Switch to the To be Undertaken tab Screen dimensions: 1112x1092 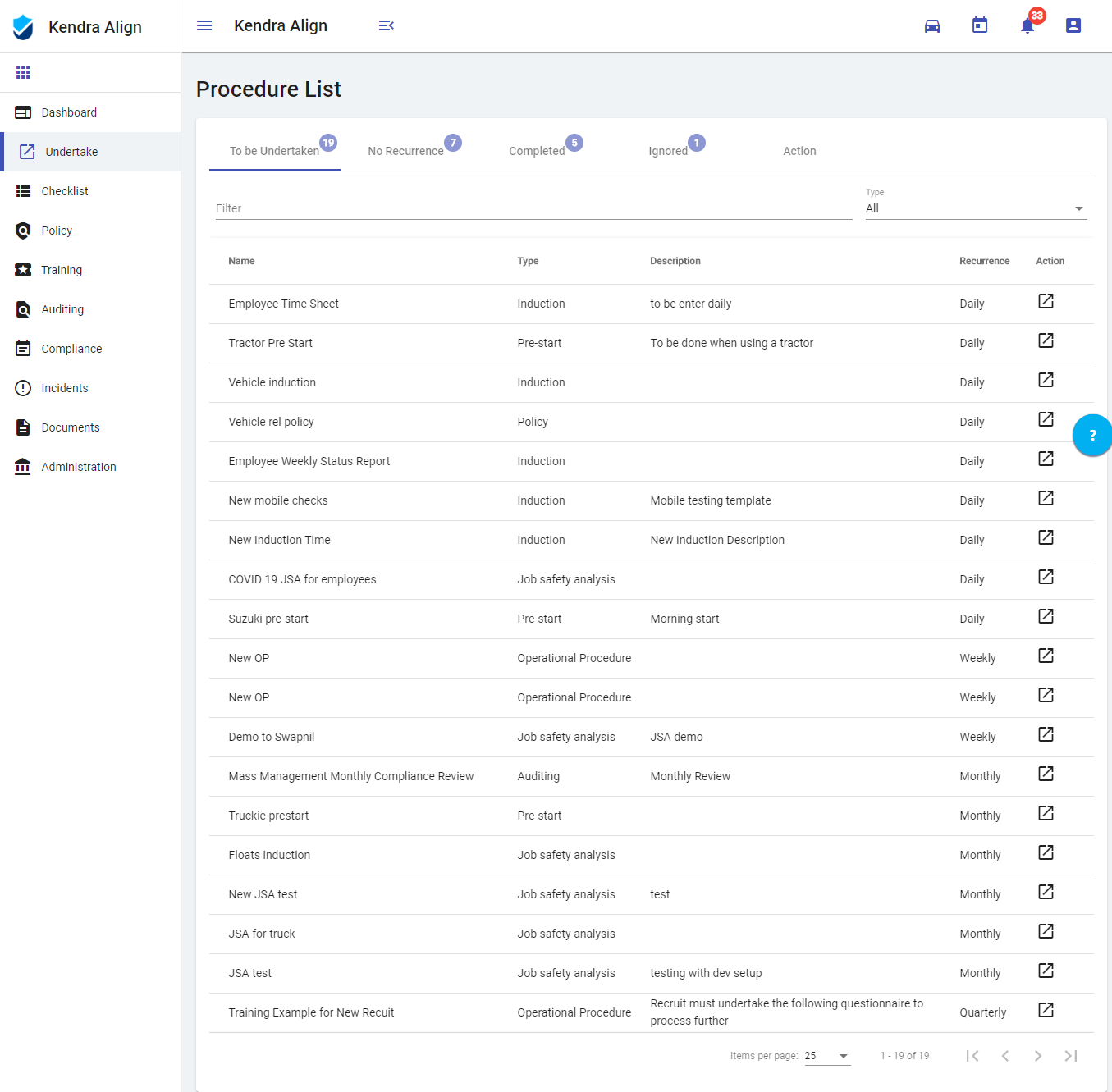(275, 151)
